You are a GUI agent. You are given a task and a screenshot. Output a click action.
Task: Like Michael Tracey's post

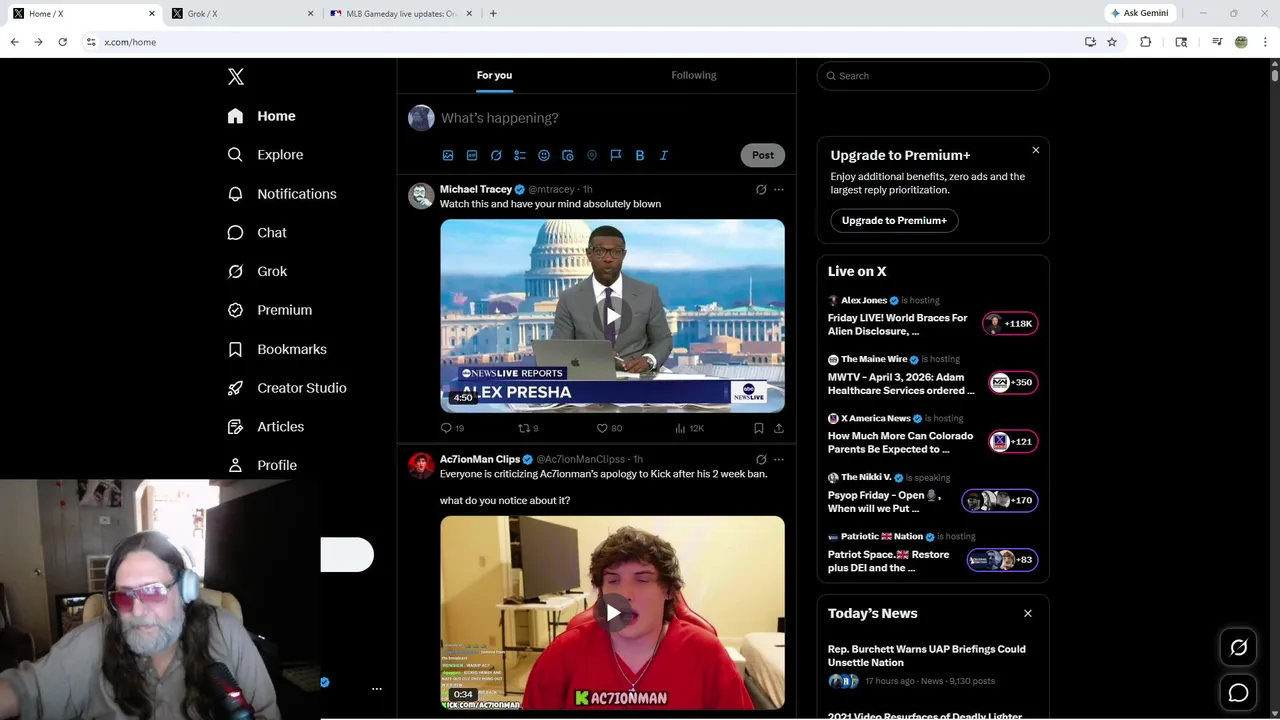pyautogui.click(x=609, y=428)
